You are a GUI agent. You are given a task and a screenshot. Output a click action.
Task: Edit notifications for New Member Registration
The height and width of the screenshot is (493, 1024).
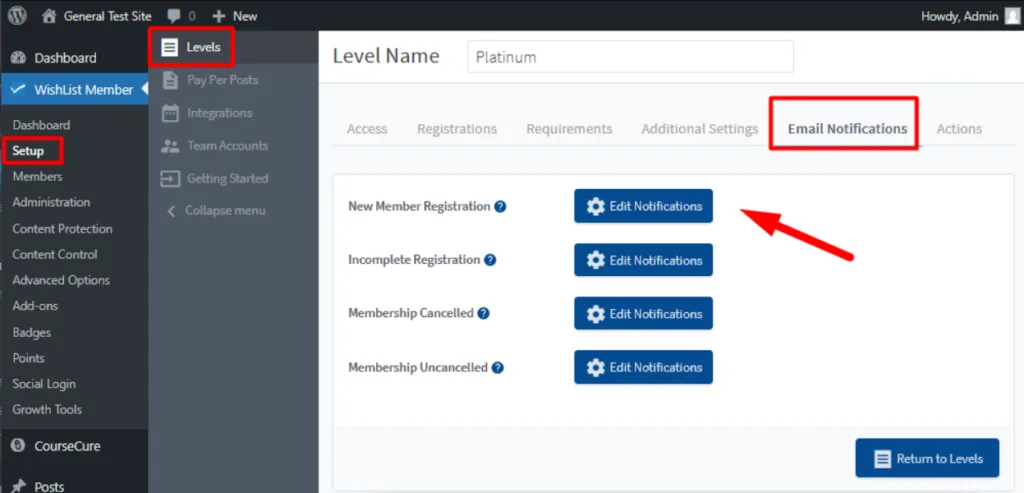click(643, 206)
